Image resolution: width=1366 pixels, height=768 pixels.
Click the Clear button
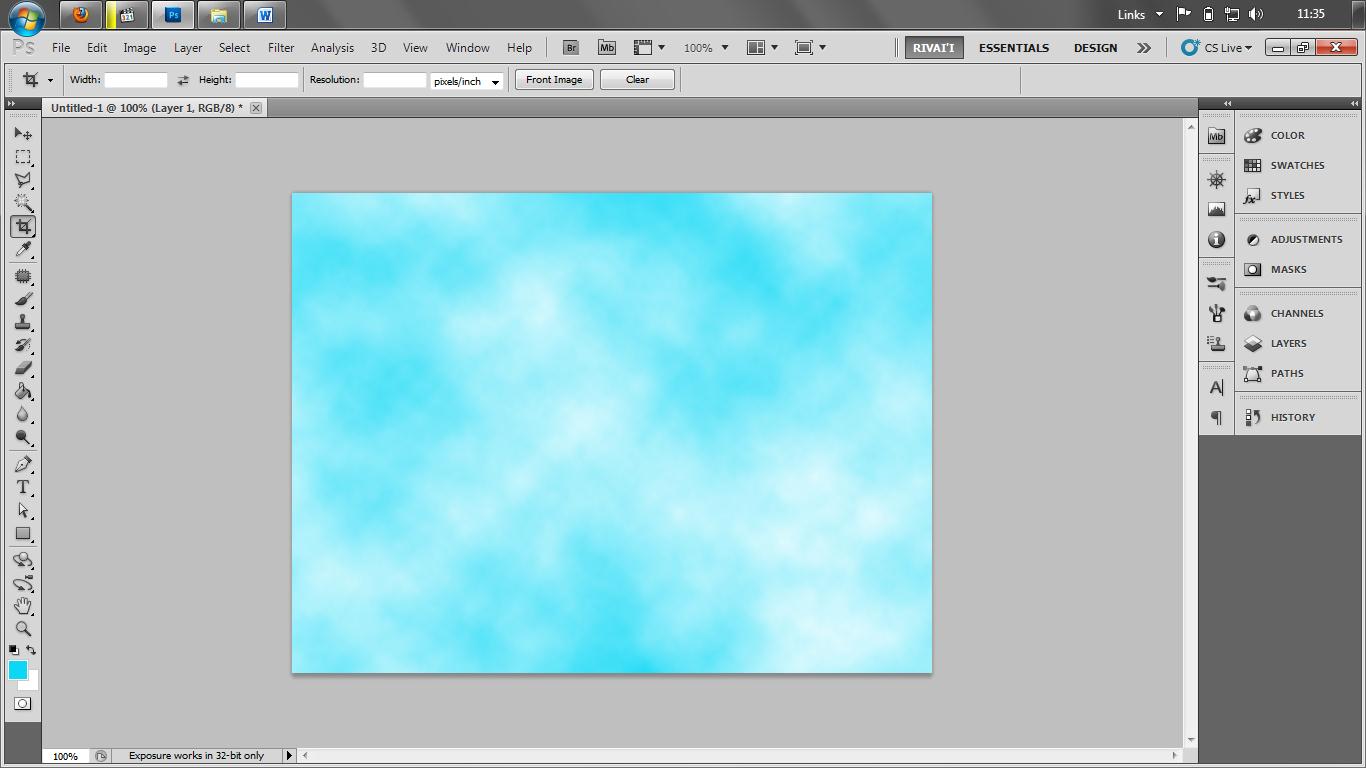coord(637,80)
